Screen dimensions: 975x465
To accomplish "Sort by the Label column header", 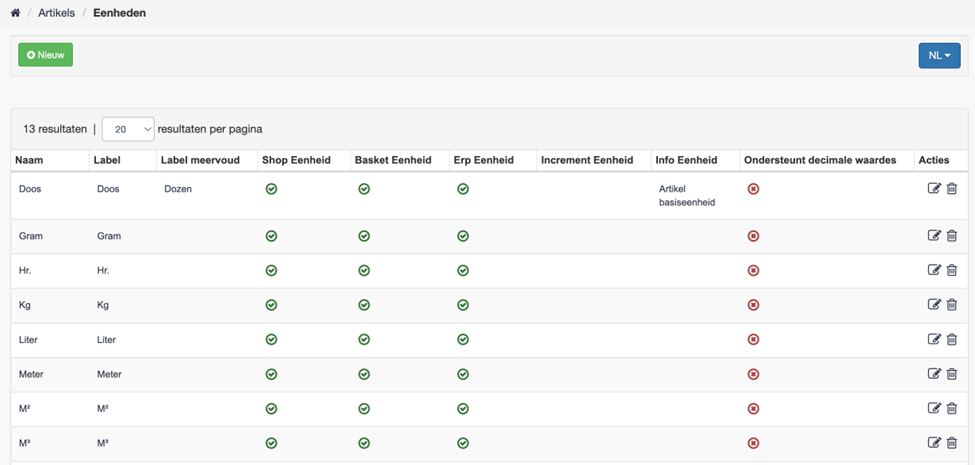I will (107, 160).
